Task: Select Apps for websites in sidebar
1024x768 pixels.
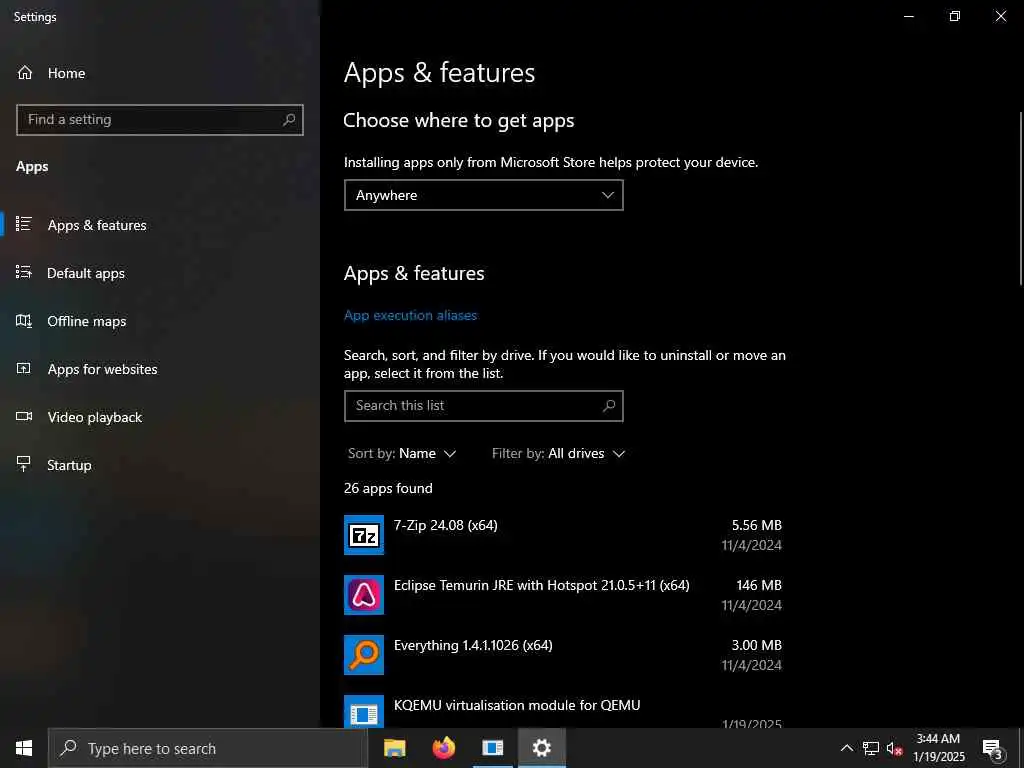Action: pyautogui.click(x=160, y=369)
